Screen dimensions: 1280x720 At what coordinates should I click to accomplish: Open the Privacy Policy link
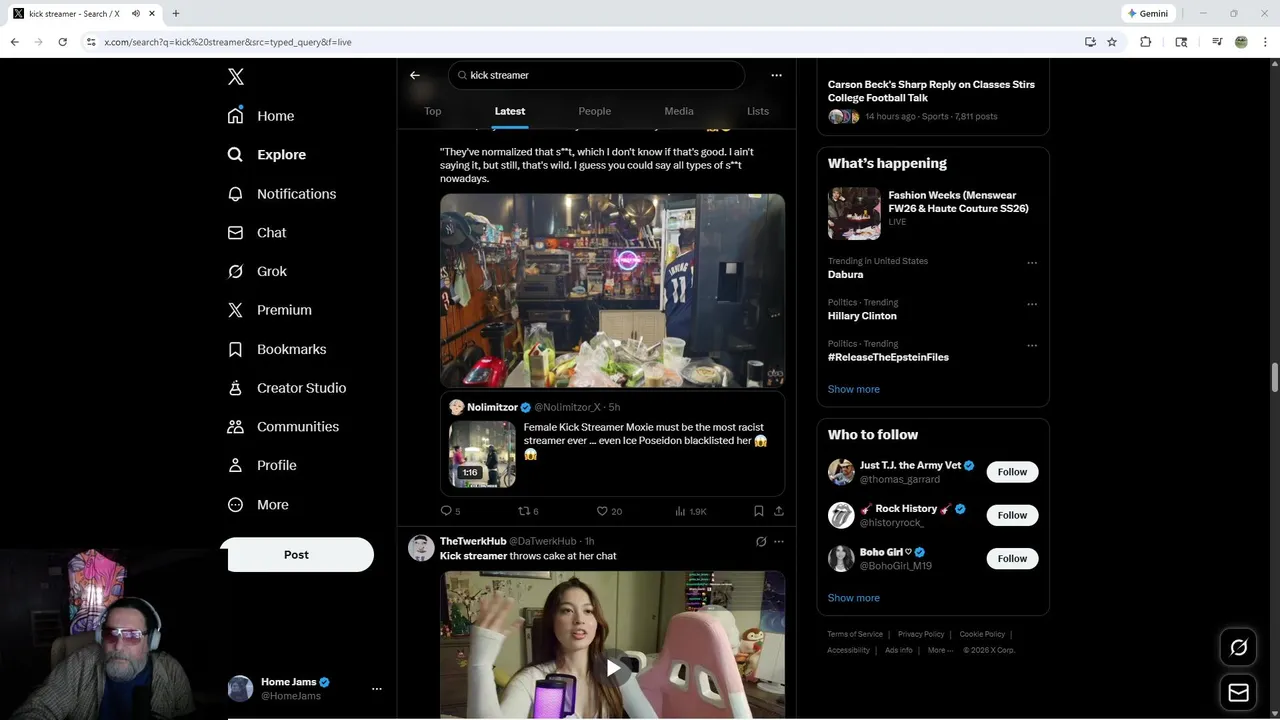click(921, 634)
